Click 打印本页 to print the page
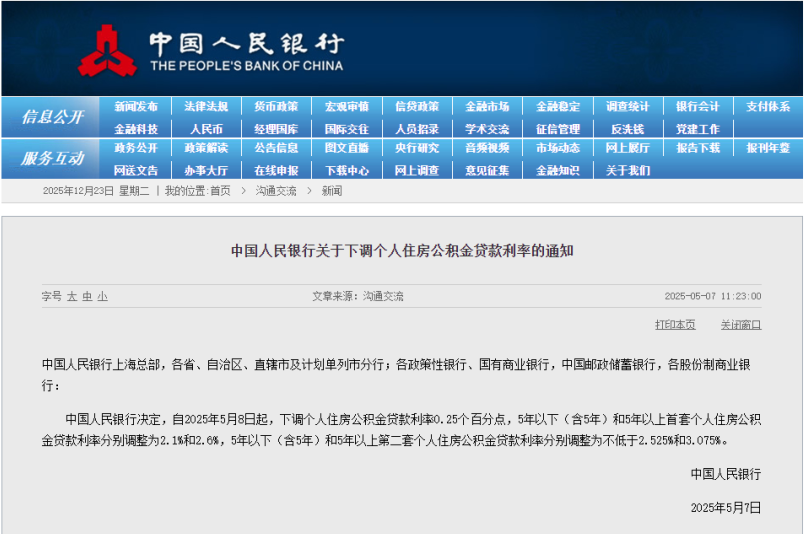The image size is (804, 534). (x=675, y=325)
